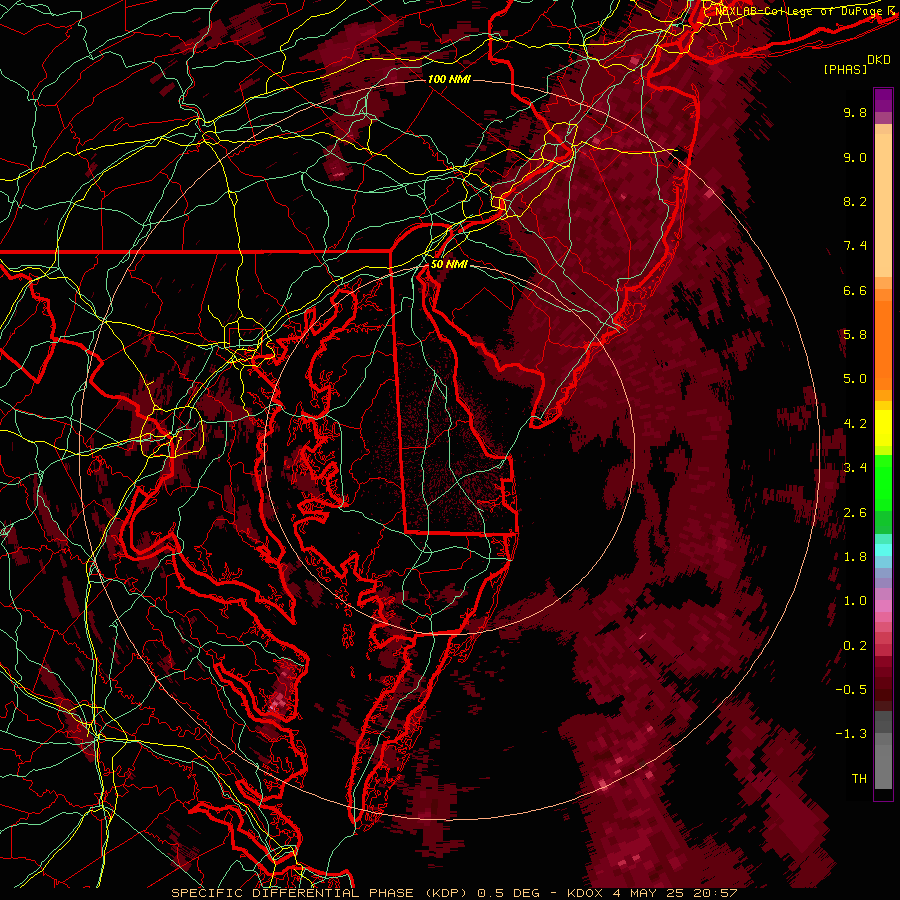Click the 5.8 value on the color scale

(855, 335)
